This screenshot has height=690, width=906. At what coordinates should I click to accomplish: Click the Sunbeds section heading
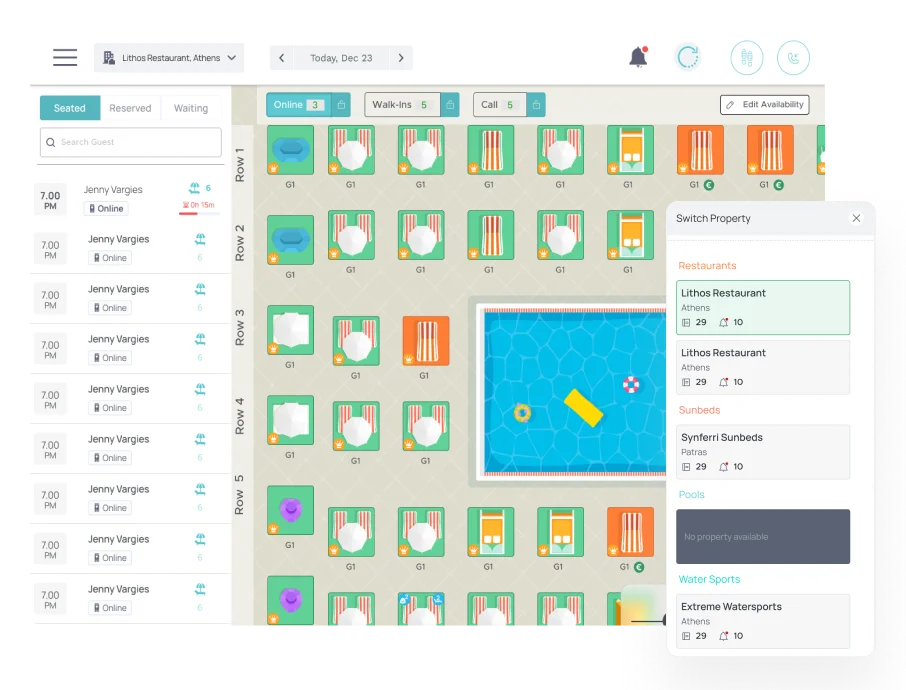point(699,410)
